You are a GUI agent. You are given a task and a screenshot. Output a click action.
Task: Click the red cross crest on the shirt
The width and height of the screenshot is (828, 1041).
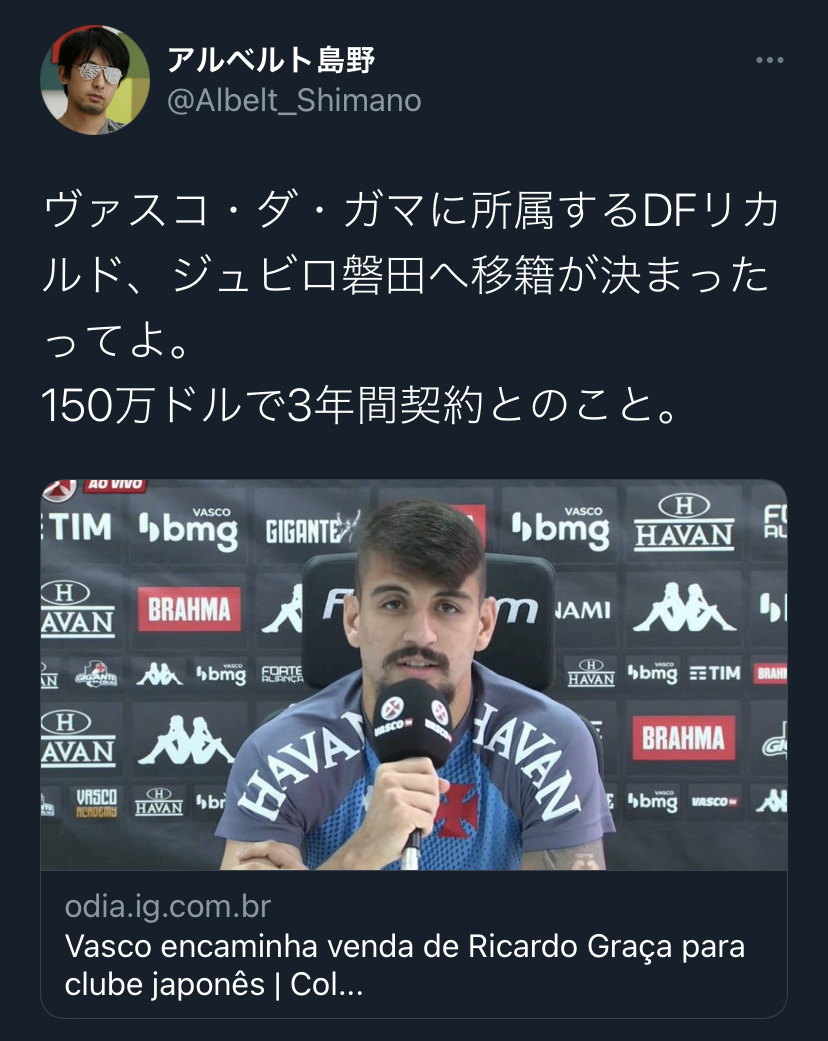pyautogui.click(x=456, y=809)
